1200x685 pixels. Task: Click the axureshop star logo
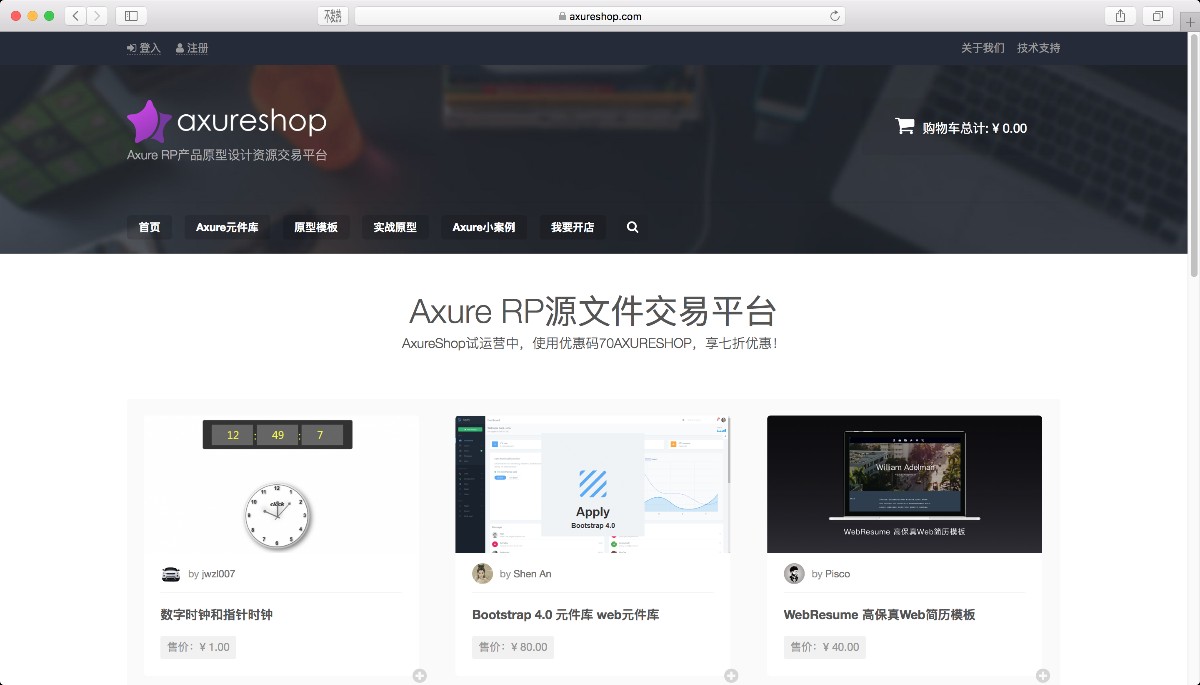click(149, 122)
